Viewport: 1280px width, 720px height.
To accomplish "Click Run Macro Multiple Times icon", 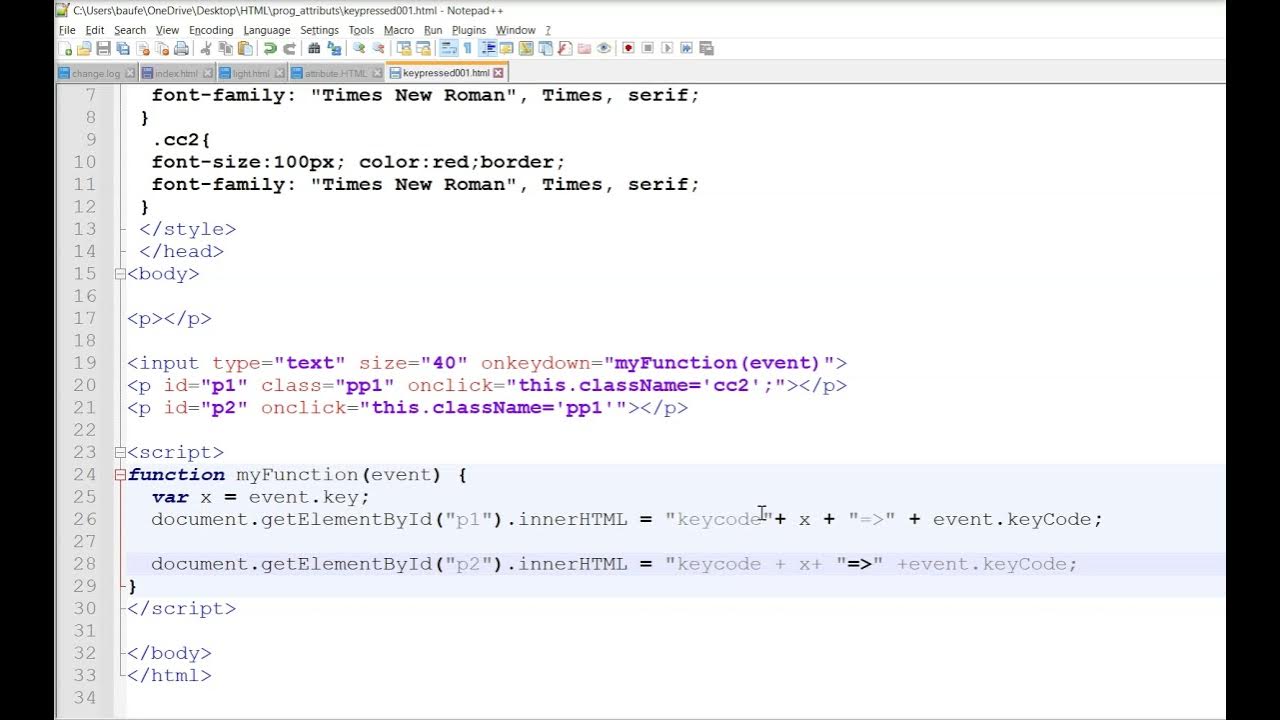I will coord(686,48).
